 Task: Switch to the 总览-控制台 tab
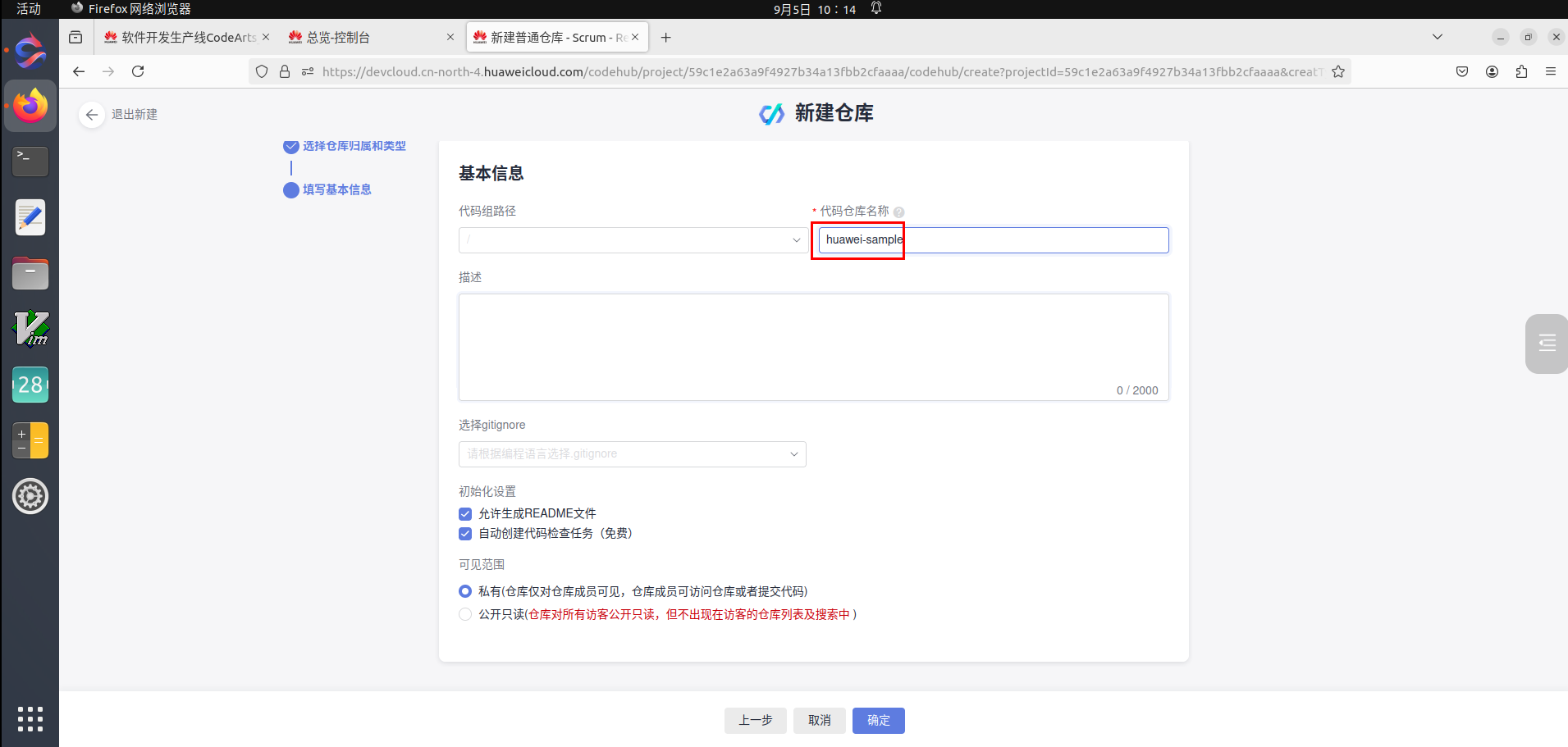coord(371,37)
